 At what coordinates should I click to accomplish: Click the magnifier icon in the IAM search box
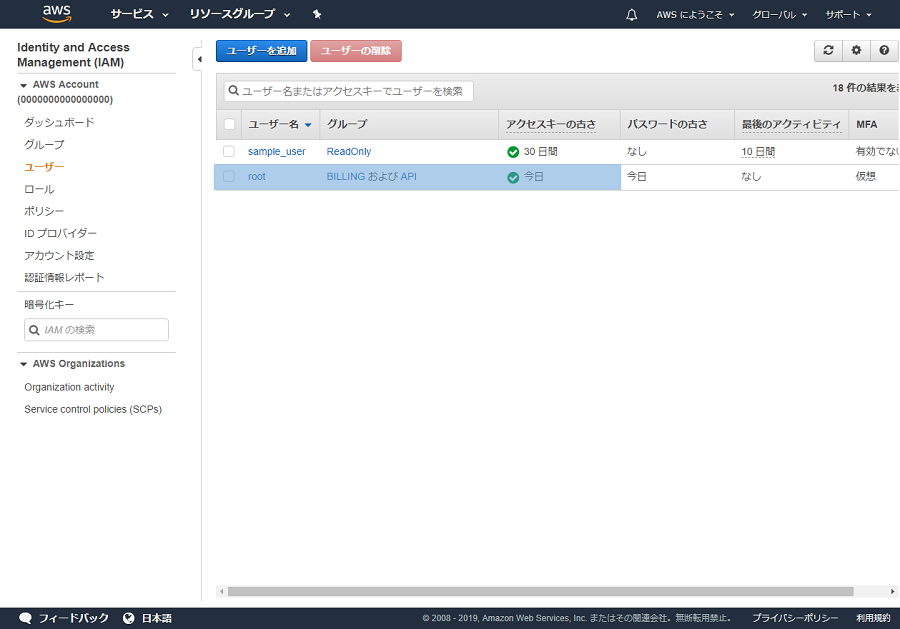34,330
